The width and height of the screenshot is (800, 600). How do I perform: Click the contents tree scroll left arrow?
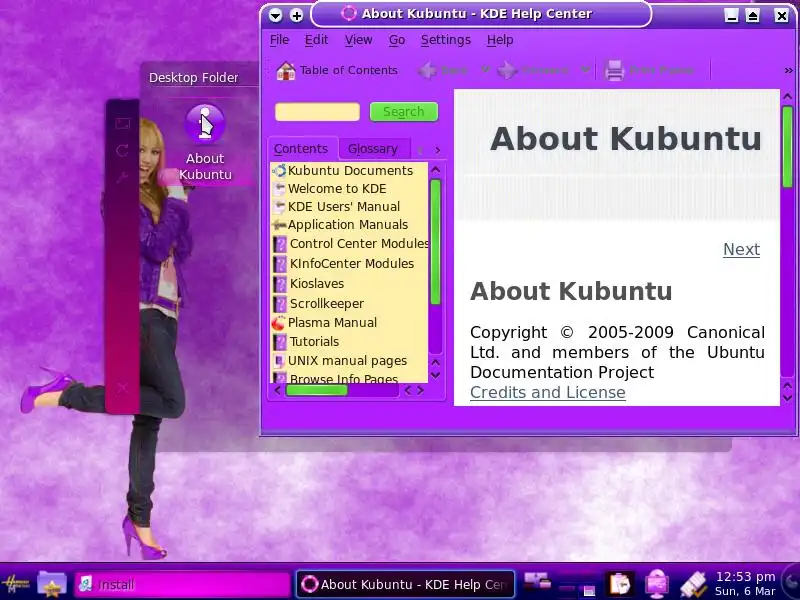tap(277, 390)
